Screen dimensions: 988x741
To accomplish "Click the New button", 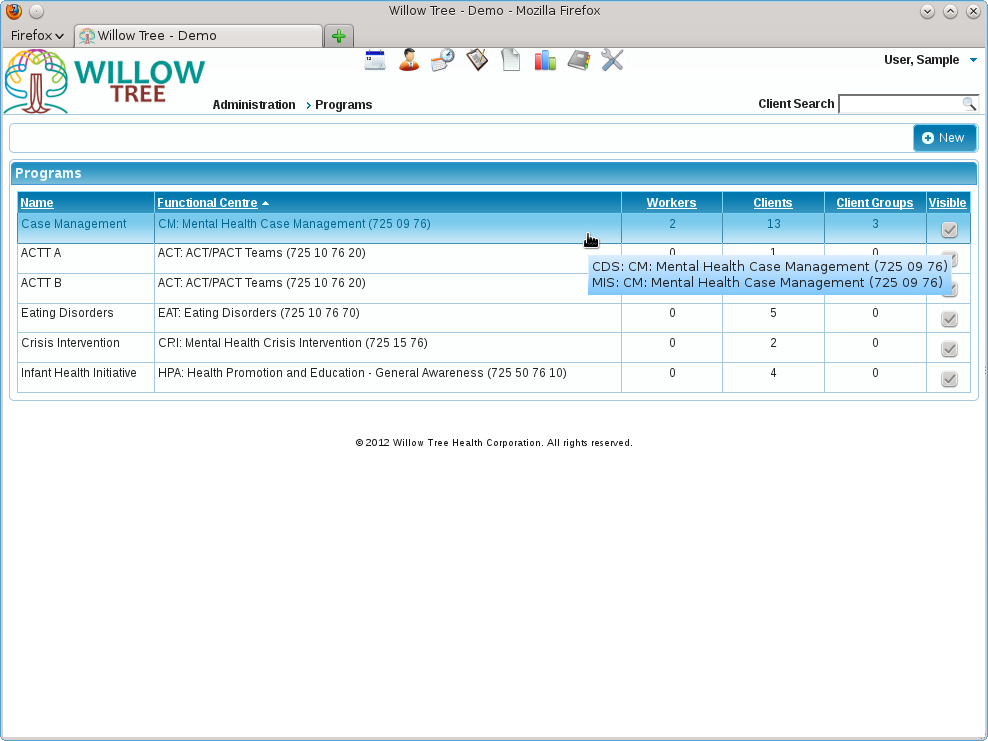I will point(945,138).
